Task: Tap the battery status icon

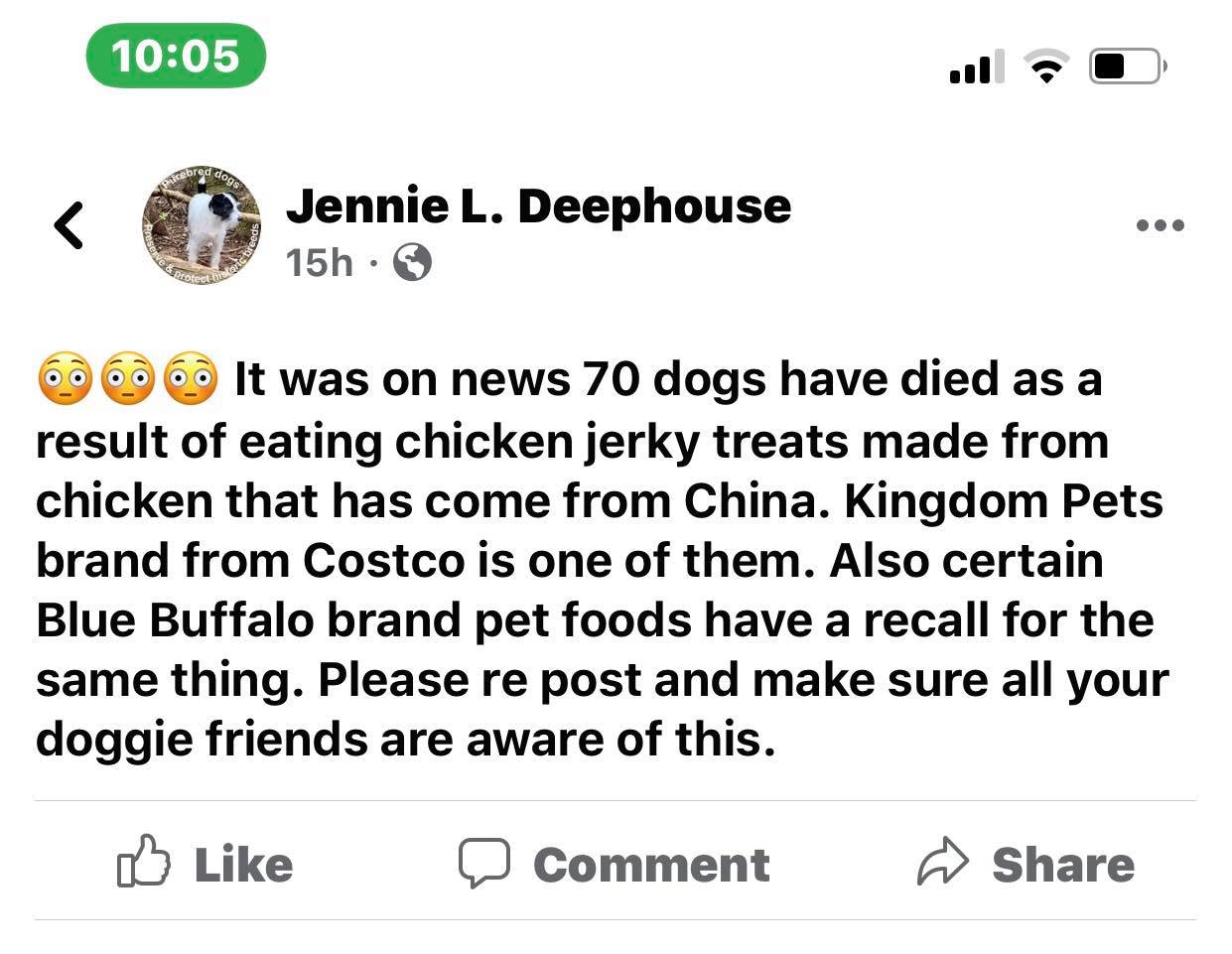Action: [1129, 67]
